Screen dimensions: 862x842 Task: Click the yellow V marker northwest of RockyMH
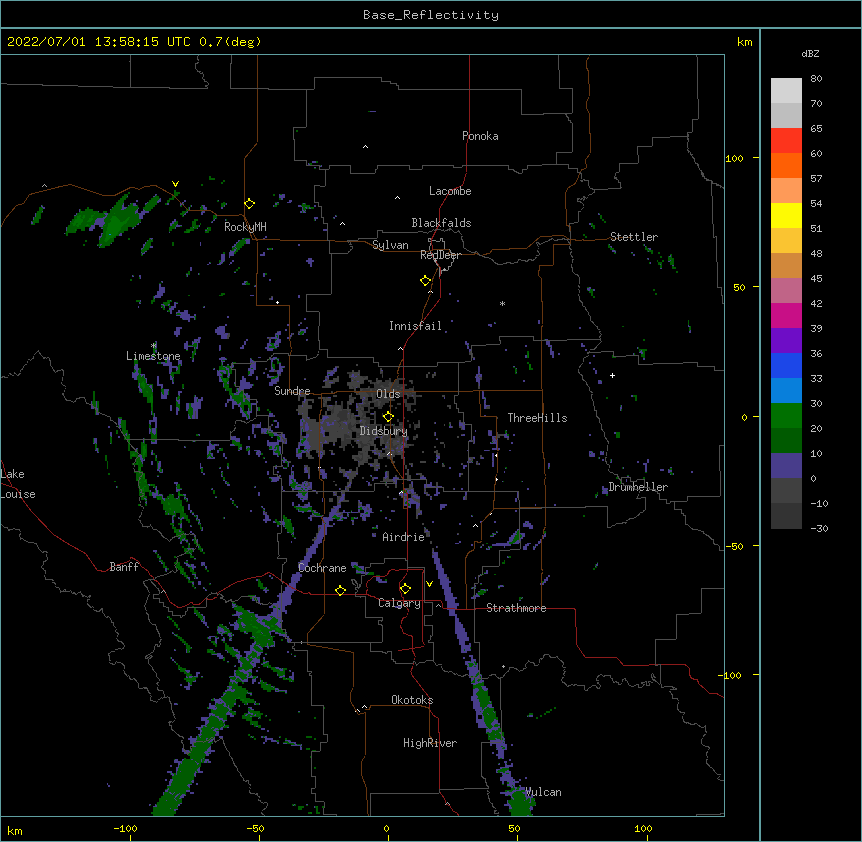(175, 184)
